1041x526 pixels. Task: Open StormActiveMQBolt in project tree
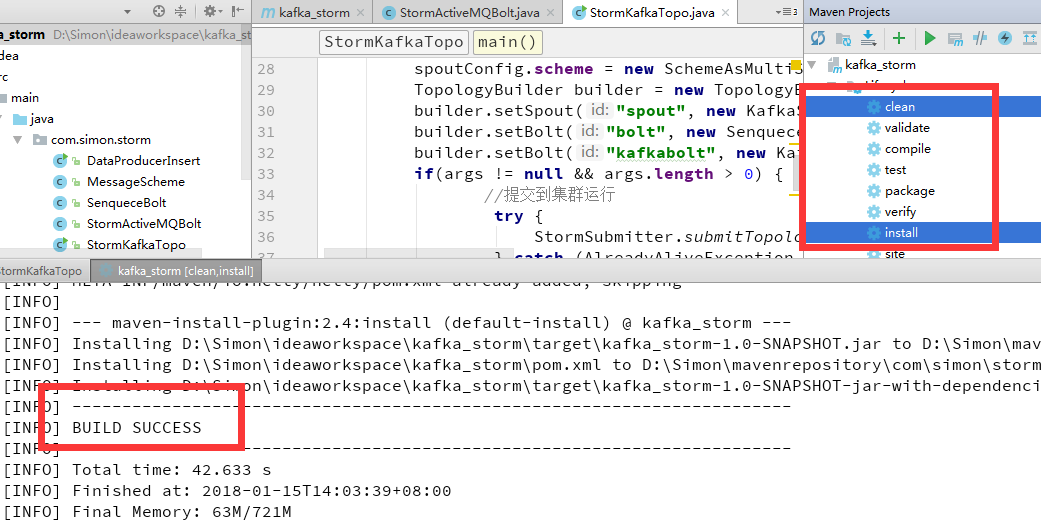point(144,224)
